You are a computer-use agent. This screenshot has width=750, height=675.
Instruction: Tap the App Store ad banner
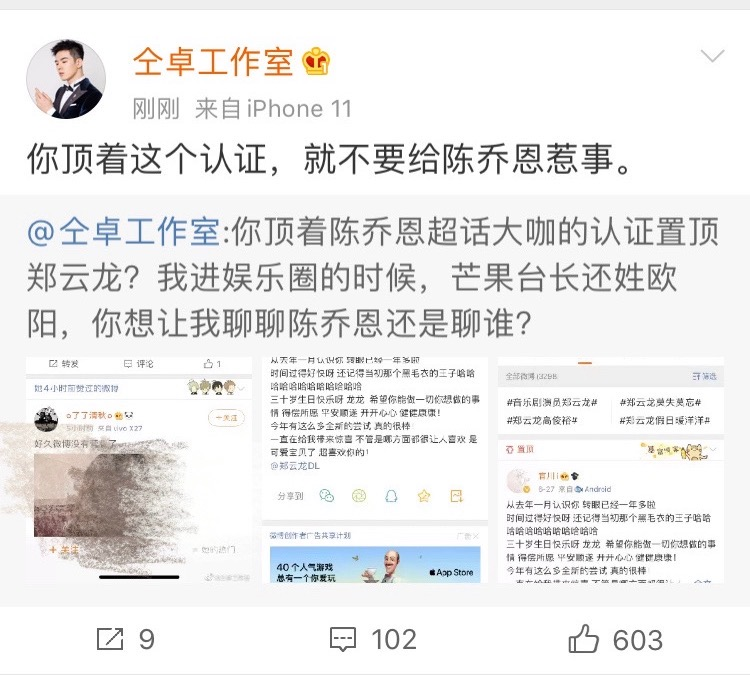[375, 565]
